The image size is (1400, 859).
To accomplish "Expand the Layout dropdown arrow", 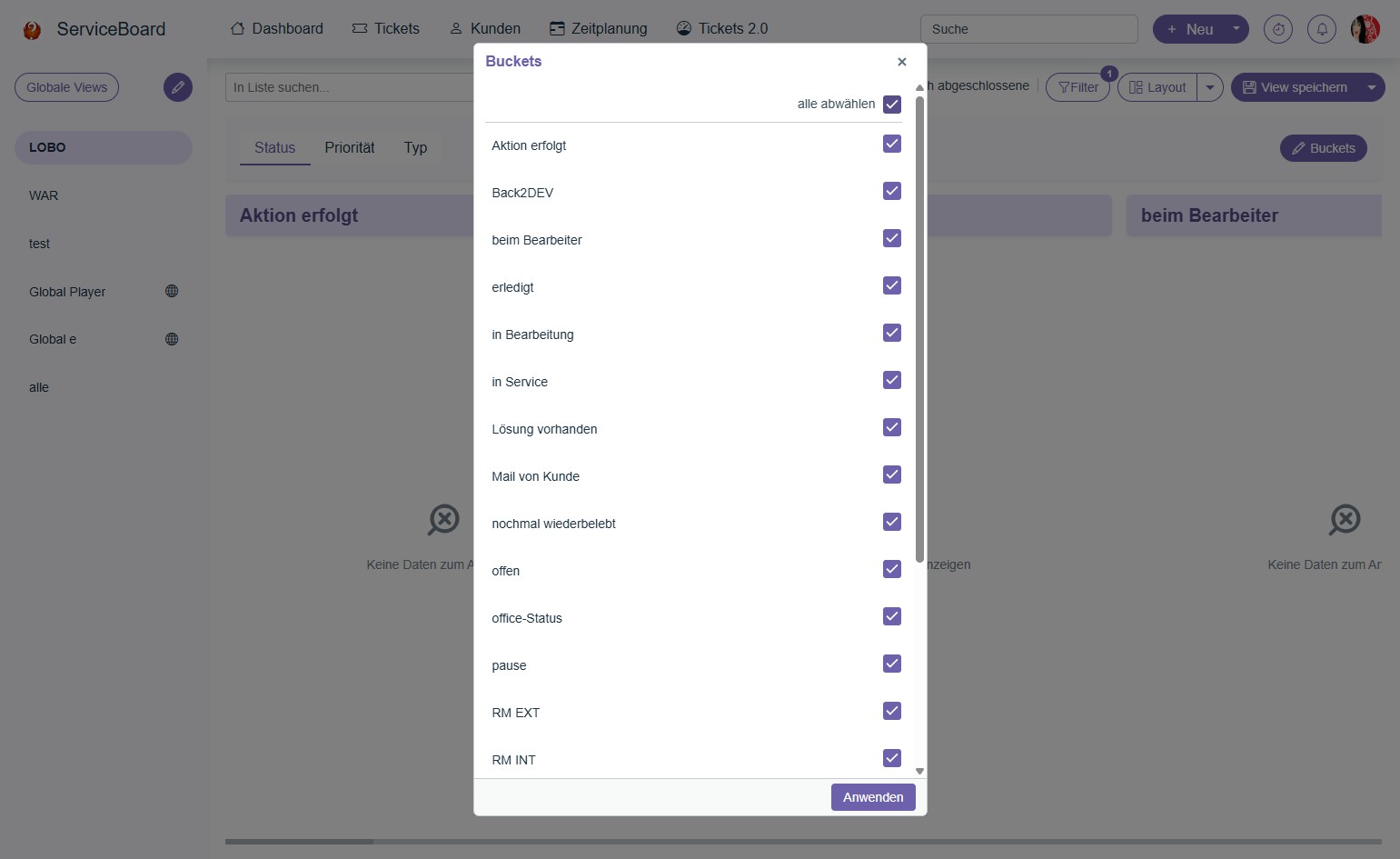I will coord(1209,87).
